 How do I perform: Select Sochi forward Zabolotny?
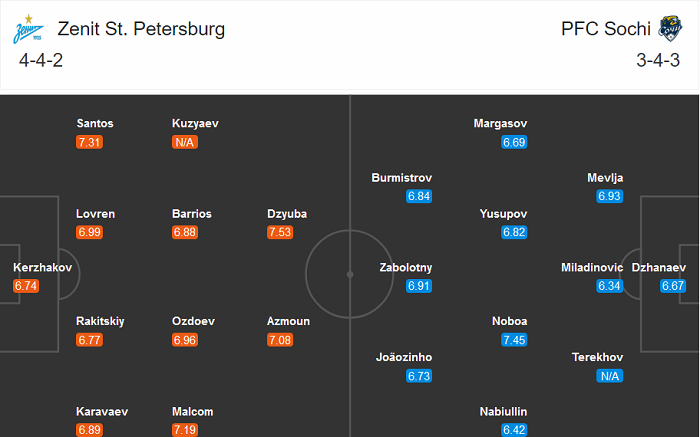[406, 267]
